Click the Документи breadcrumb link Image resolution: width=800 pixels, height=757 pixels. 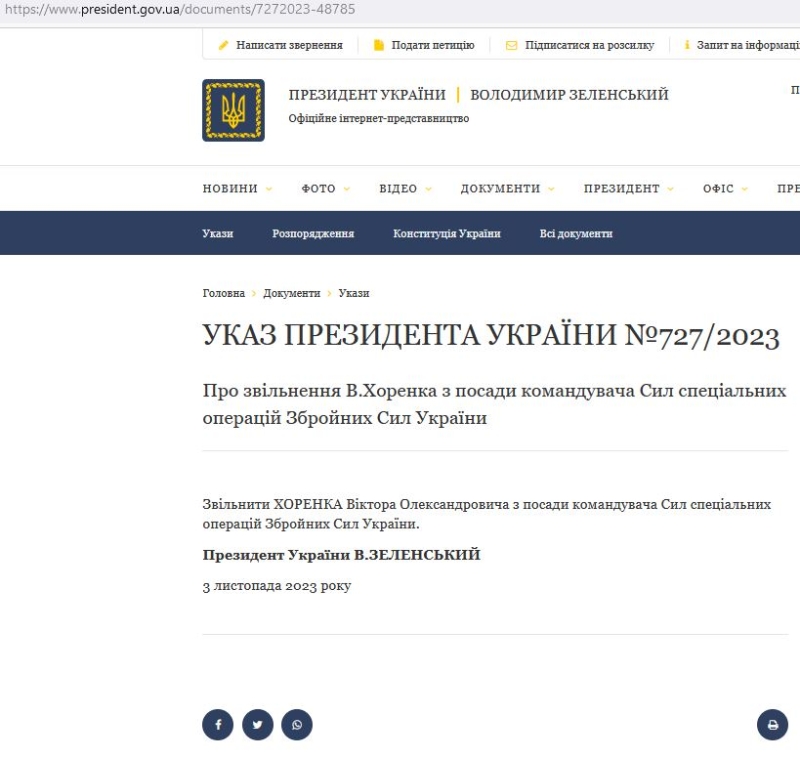(291, 293)
